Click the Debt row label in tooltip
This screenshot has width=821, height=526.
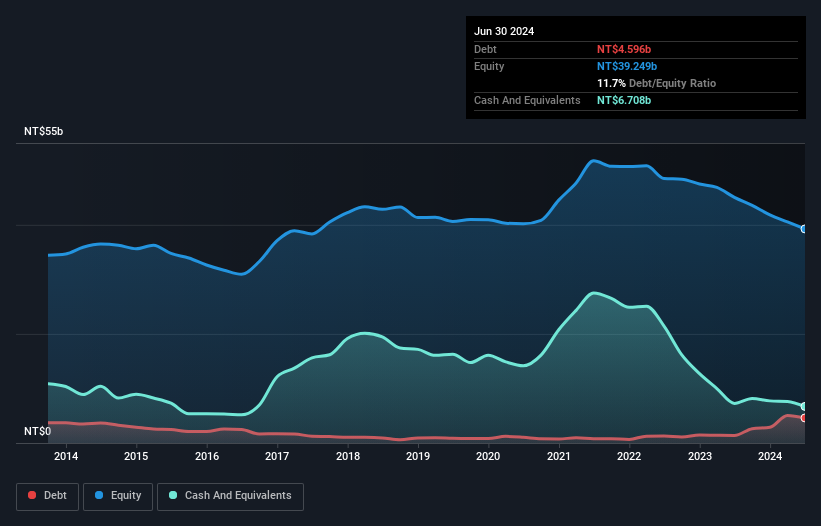click(485, 49)
